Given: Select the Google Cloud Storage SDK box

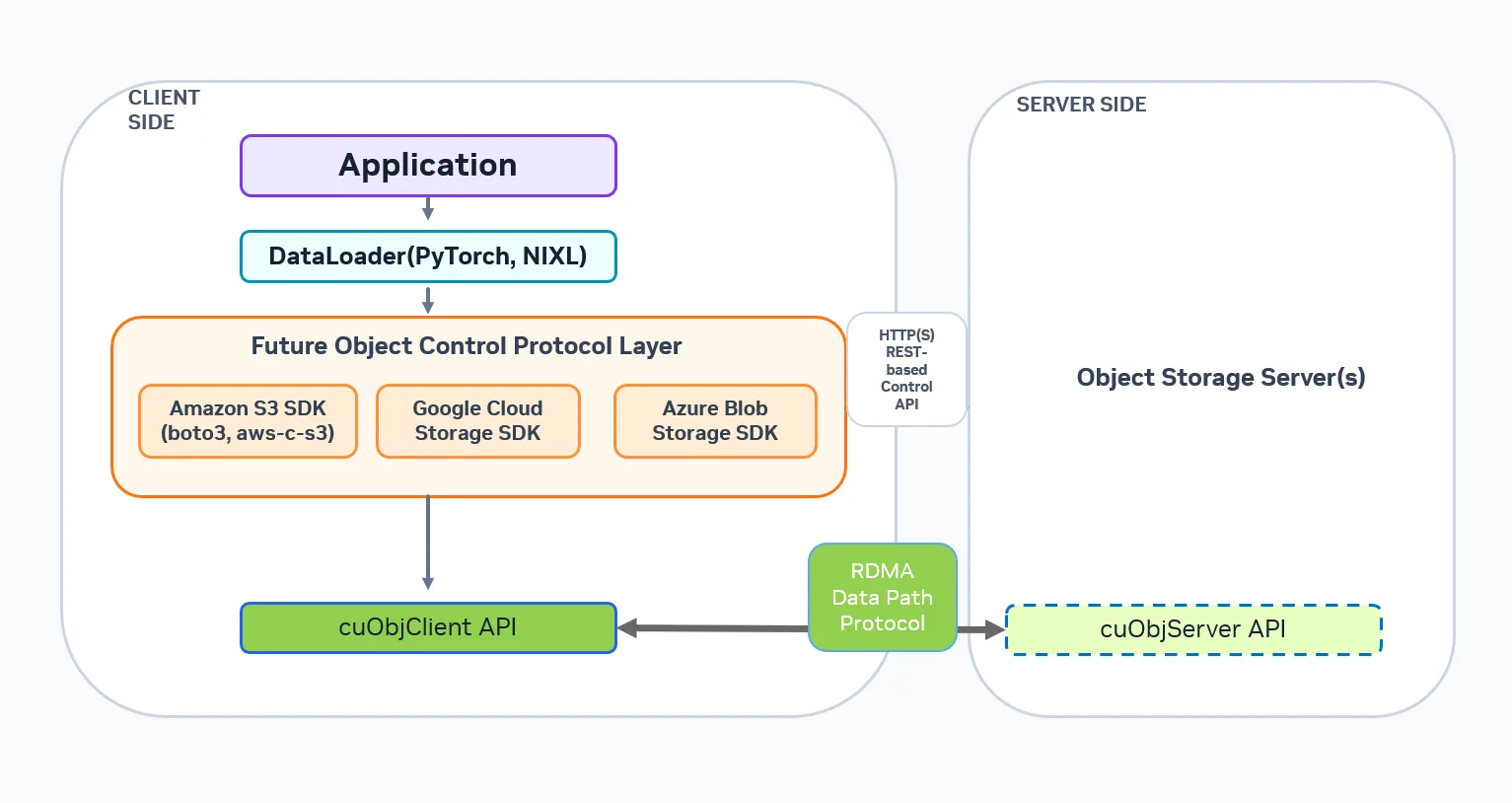Looking at the screenshot, I should pos(478,421).
